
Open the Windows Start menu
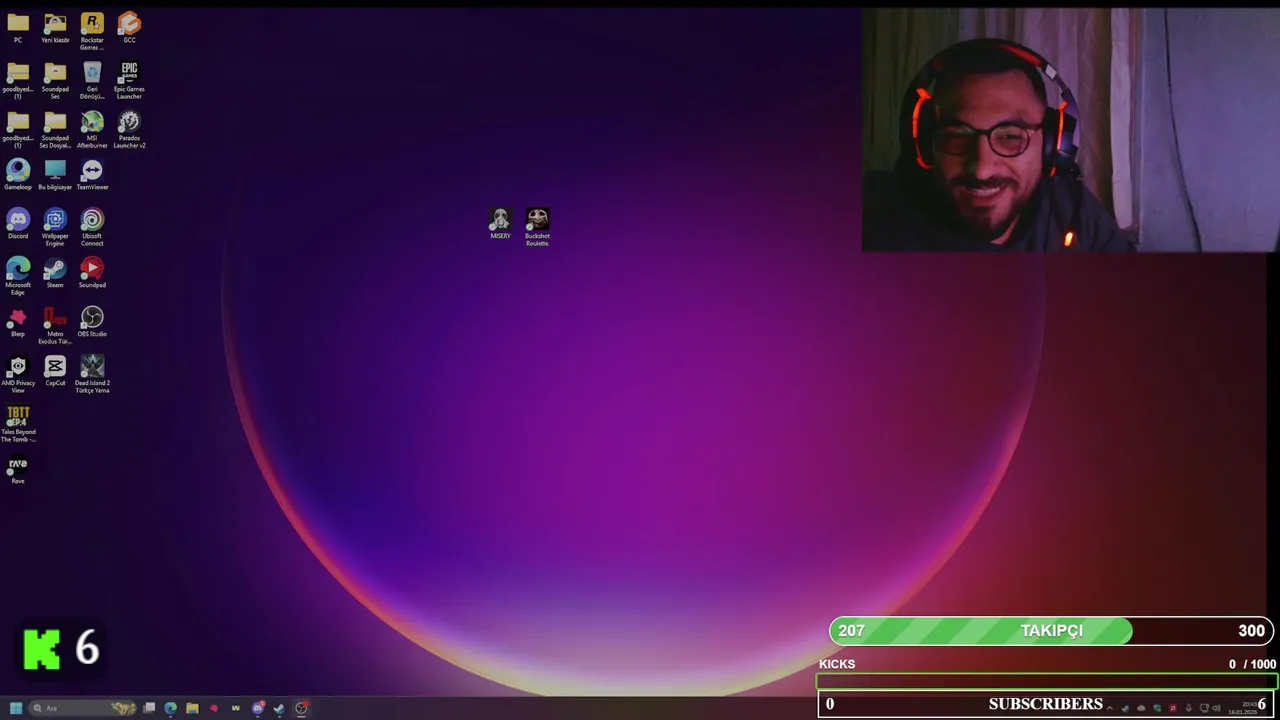pyautogui.click(x=16, y=708)
